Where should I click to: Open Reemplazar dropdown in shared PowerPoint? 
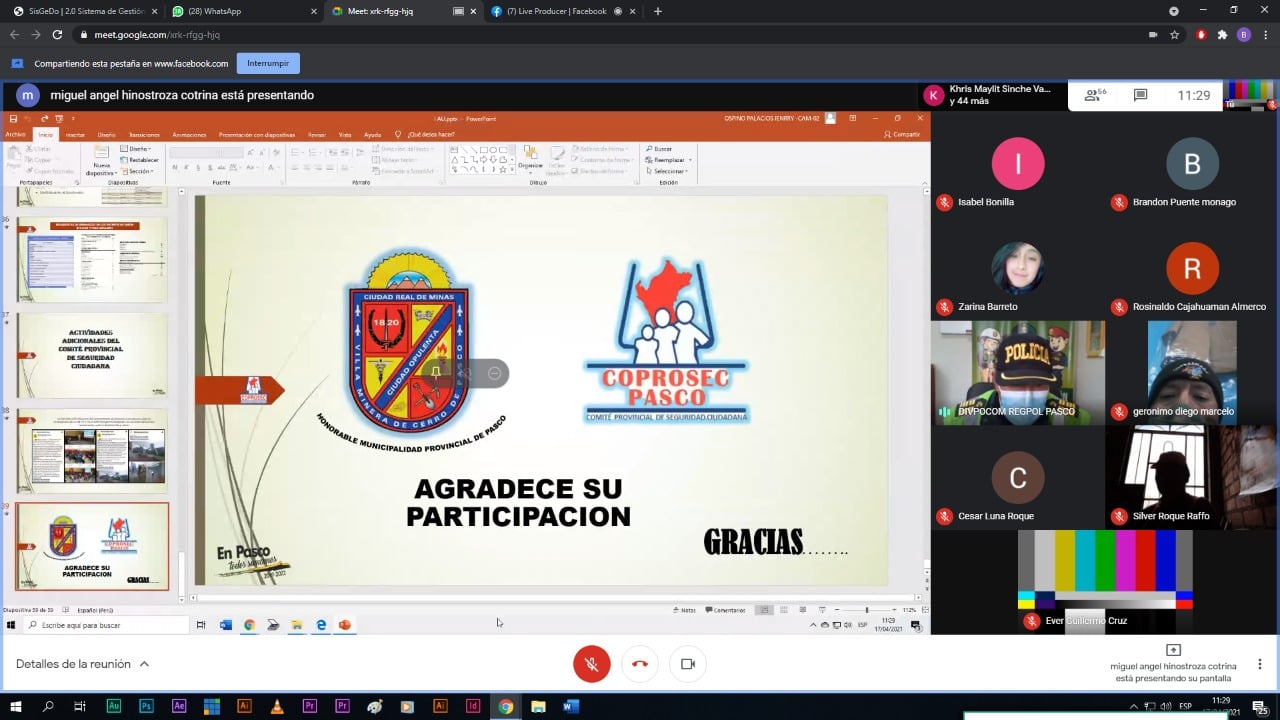pyautogui.click(x=670, y=160)
